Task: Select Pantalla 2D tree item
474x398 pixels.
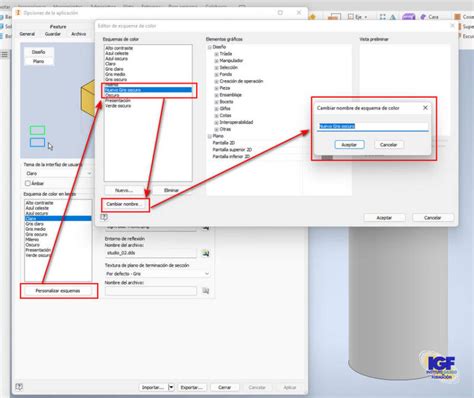Action: 224,143
